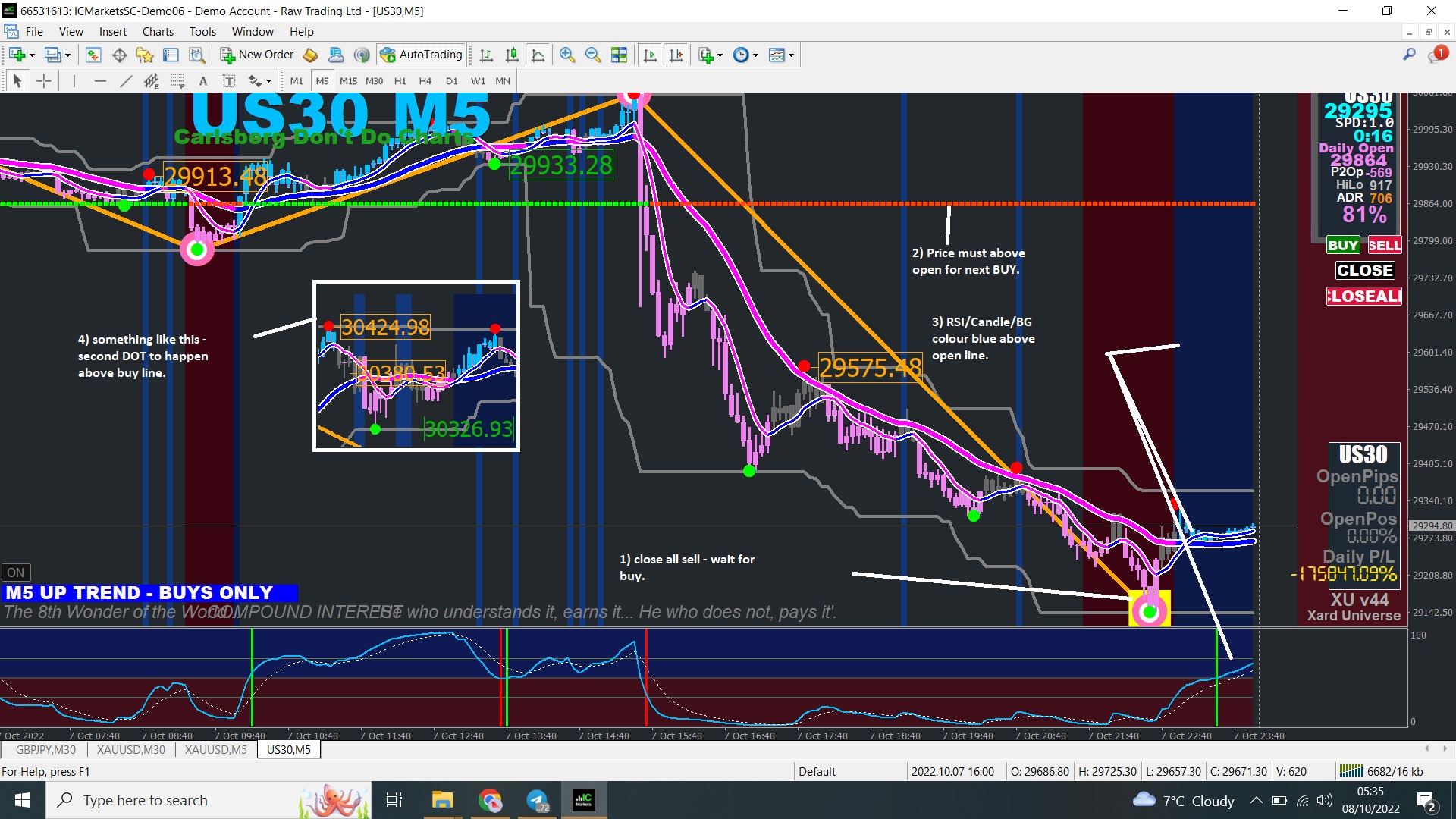
Task: Insert a text label tool
Action: (229, 81)
